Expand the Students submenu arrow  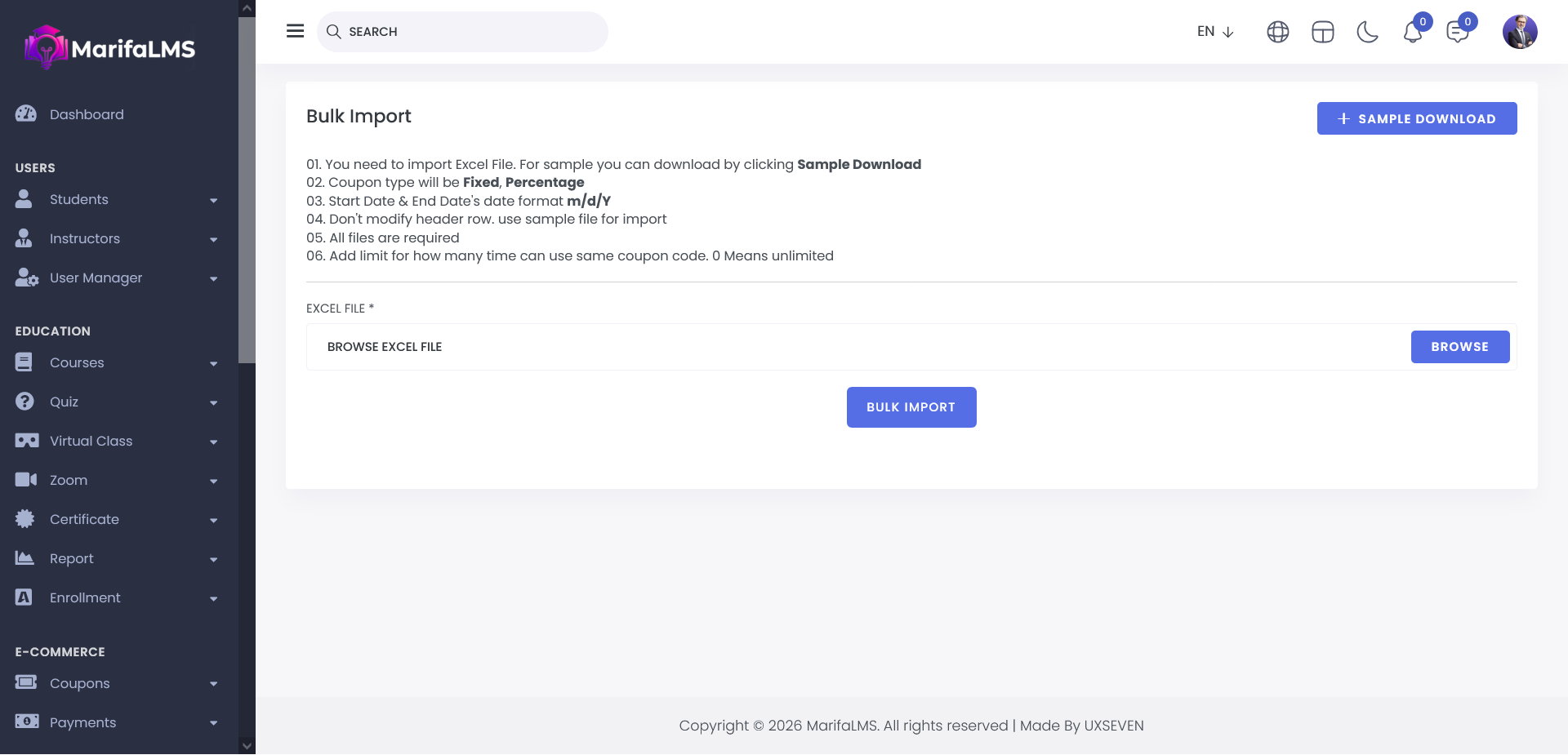pyautogui.click(x=213, y=200)
